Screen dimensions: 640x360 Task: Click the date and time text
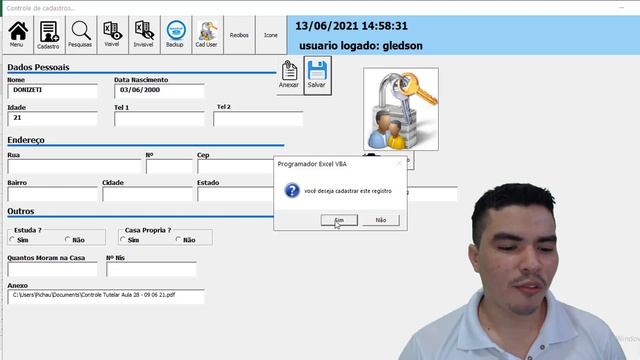point(351,26)
